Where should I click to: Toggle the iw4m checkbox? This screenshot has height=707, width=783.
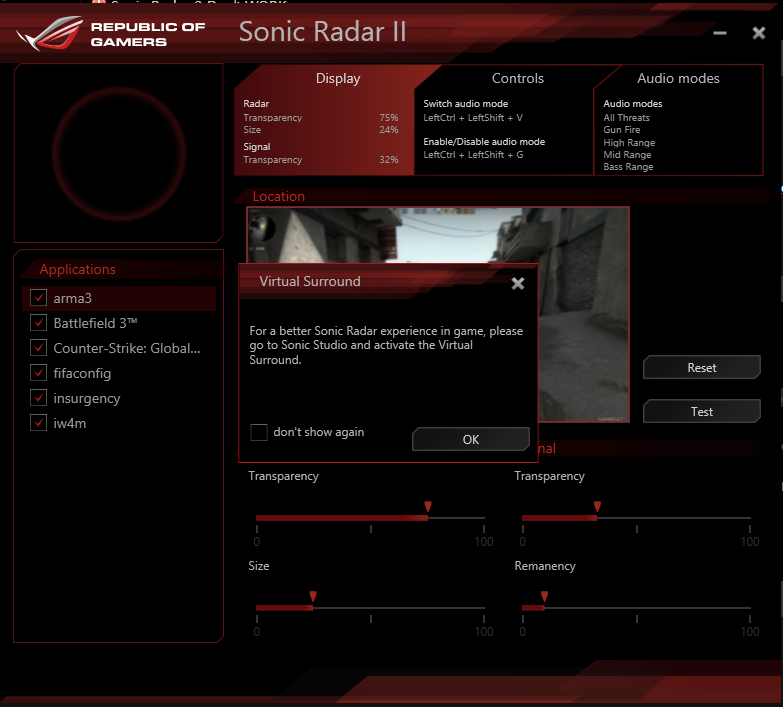tap(38, 423)
